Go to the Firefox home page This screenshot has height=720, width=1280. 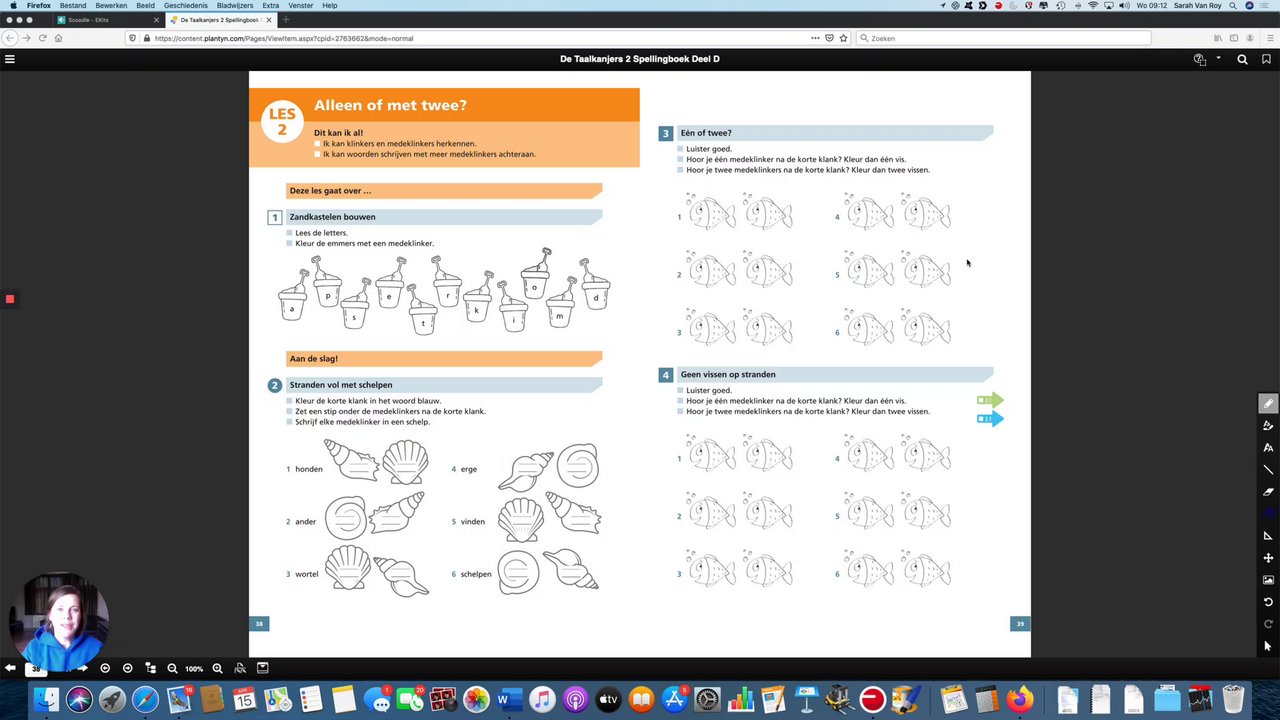tap(58, 38)
